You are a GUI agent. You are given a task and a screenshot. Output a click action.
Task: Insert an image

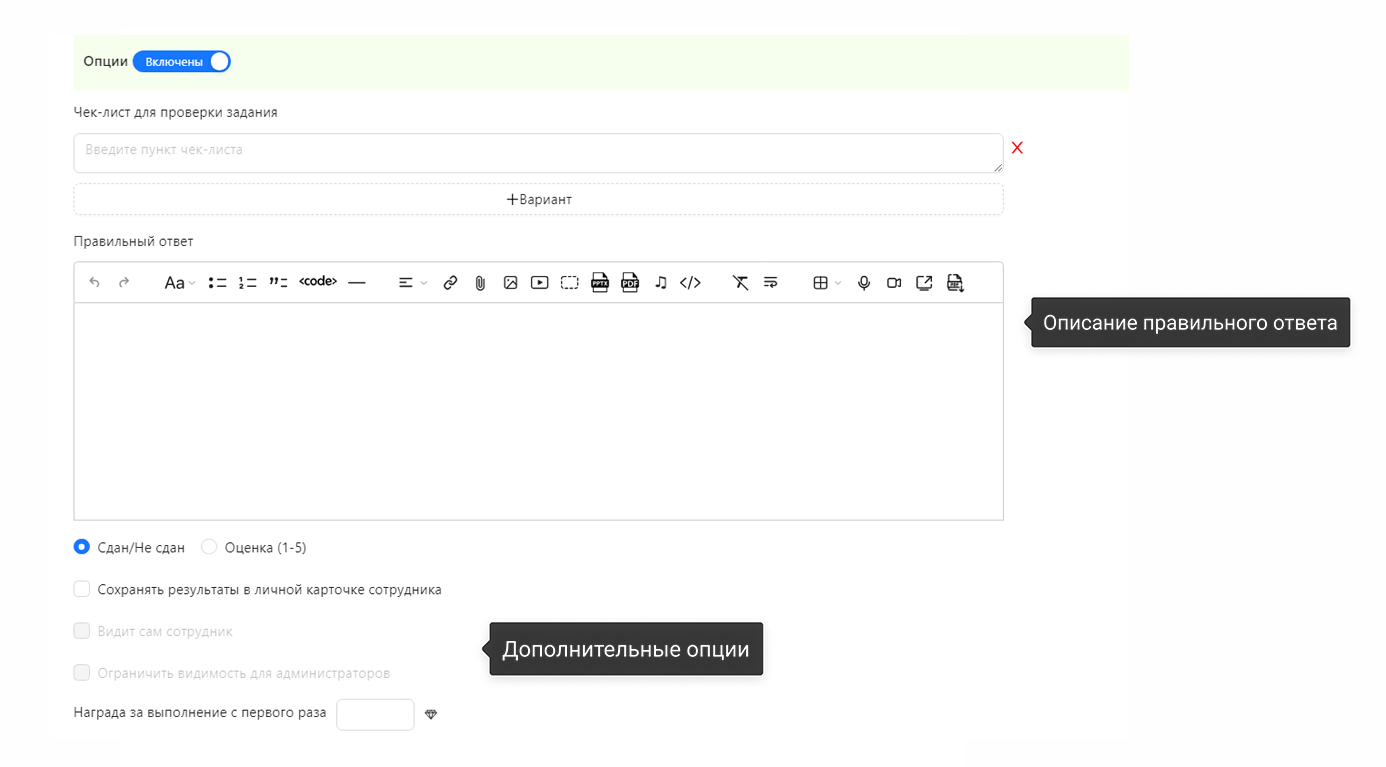point(510,283)
